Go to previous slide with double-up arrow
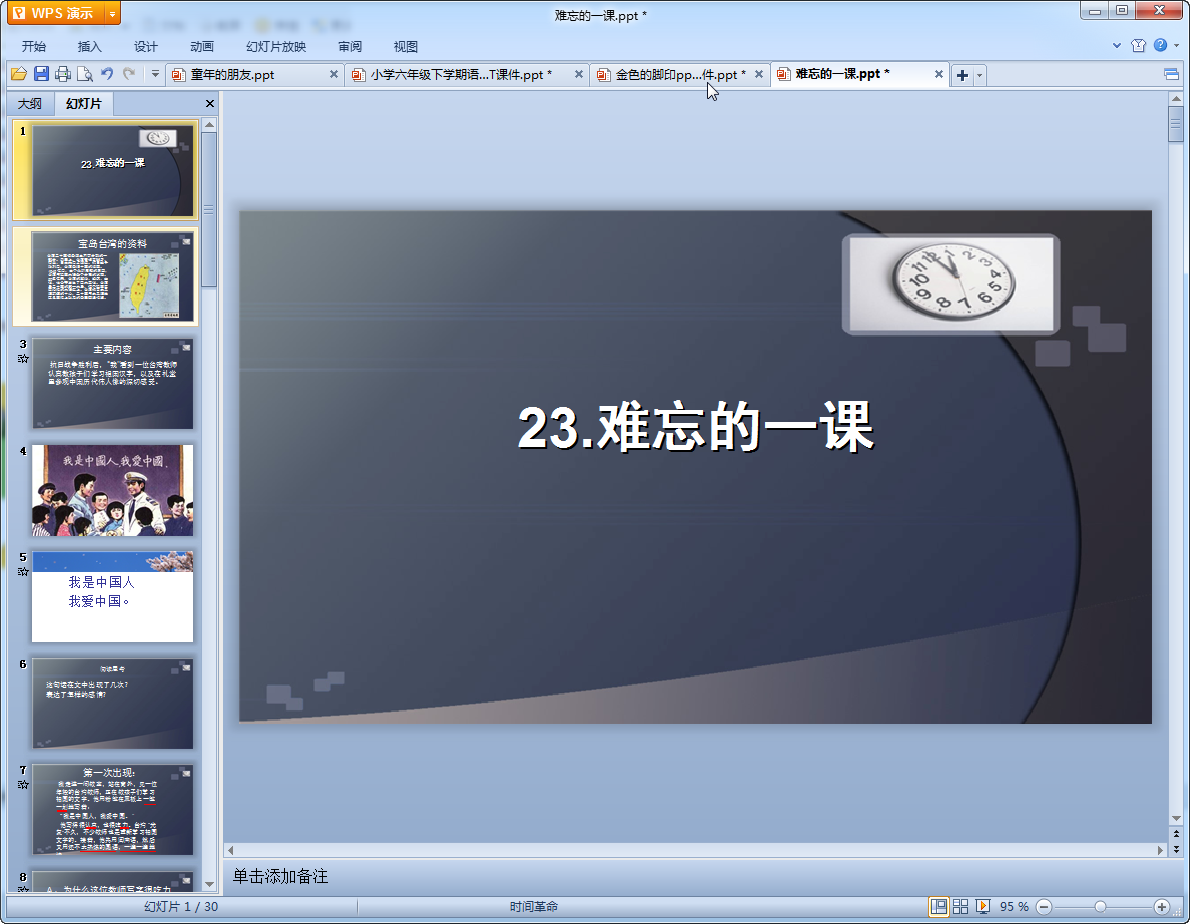Screen dimensions: 1190x924 1176,834
